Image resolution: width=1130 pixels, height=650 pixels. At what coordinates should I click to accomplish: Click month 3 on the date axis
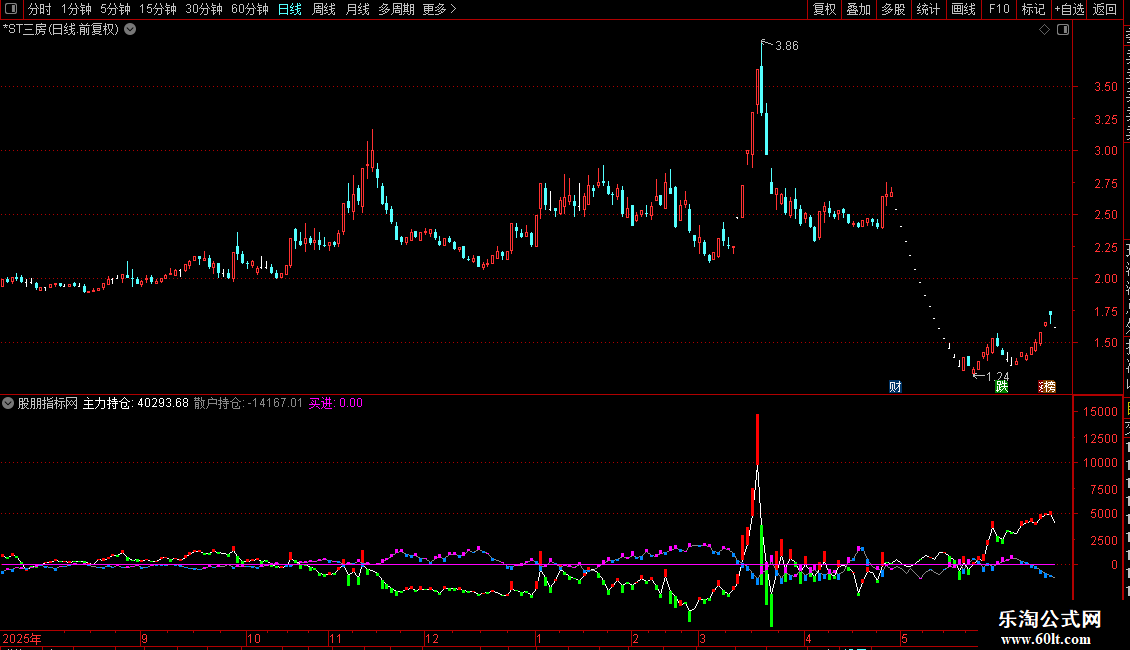702,638
